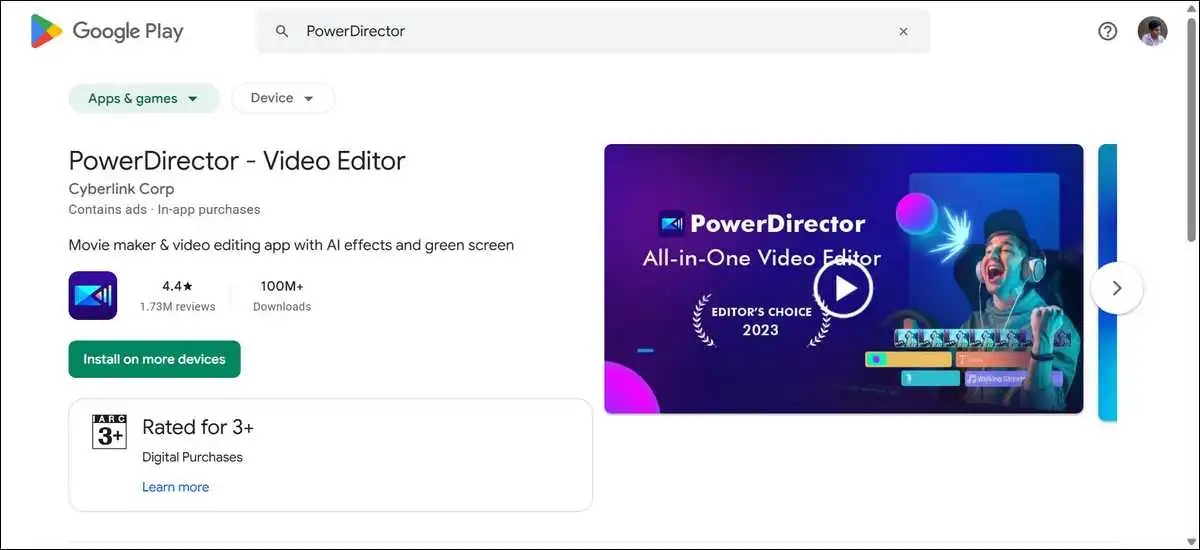The width and height of the screenshot is (1200, 550).
Task: Open the PowerDirector - Video Editor title
Action: point(237,160)
